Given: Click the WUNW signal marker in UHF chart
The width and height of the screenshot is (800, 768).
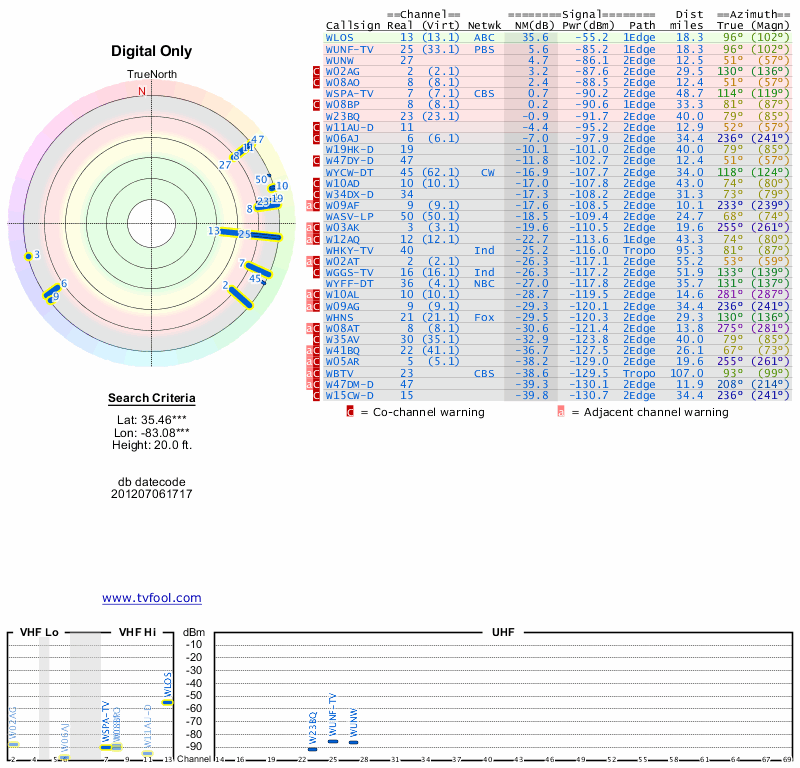Looking at the screenshot, I should coord(353,742).
